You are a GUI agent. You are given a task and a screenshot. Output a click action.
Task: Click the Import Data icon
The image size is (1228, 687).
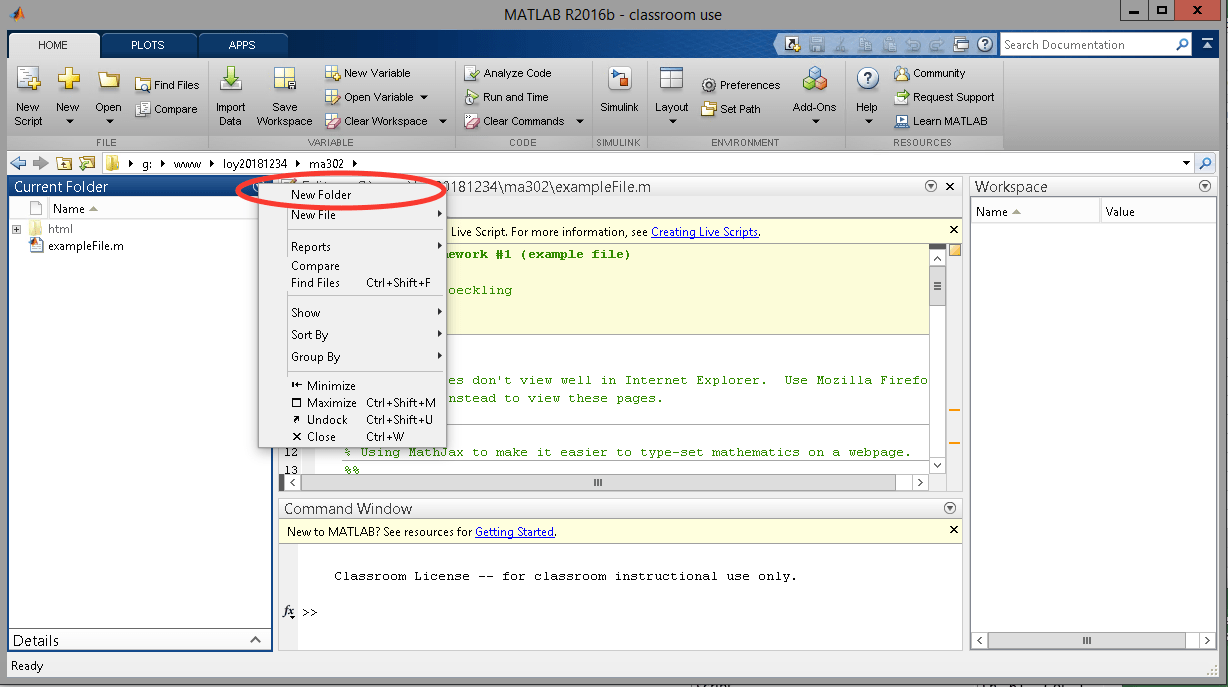pyautogui.click(x=230, y=80)
